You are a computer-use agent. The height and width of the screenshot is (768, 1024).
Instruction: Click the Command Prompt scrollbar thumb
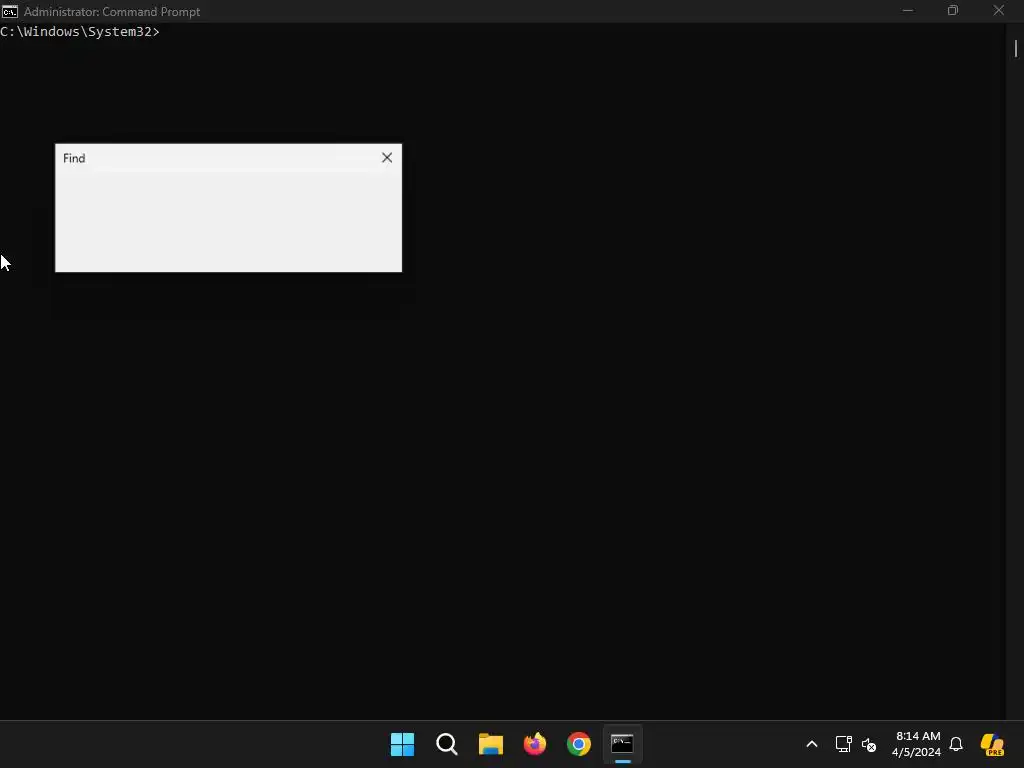coord(1016,48)
